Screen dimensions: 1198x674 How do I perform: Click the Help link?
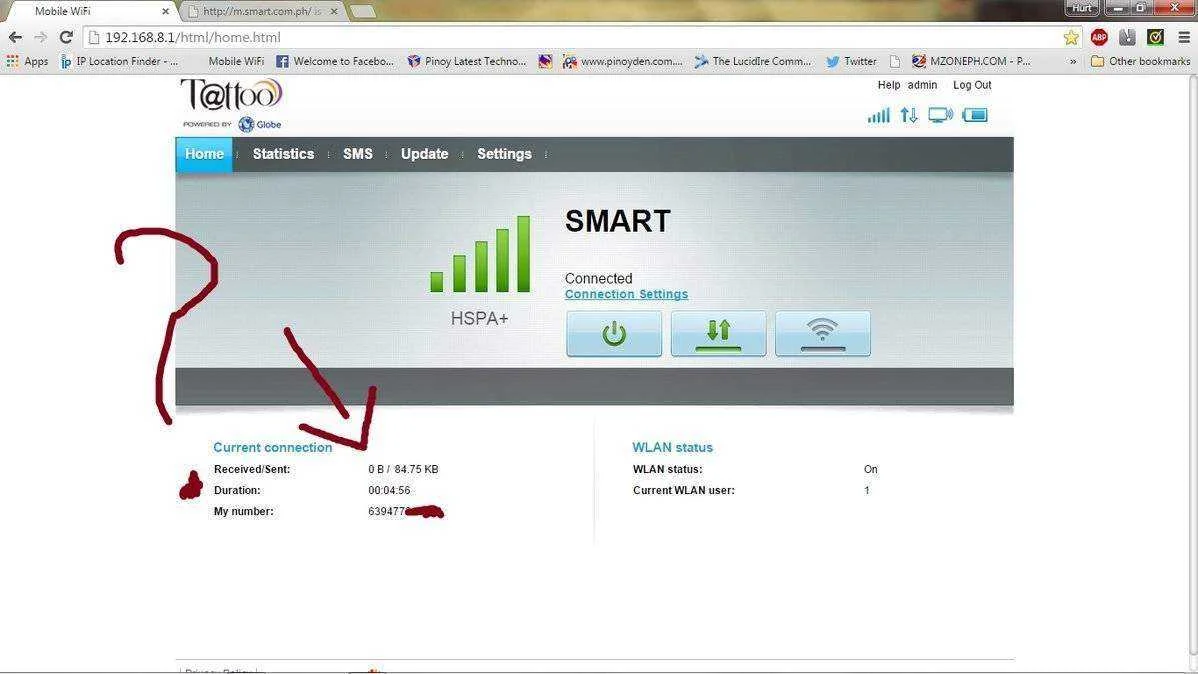pos(889,85)
